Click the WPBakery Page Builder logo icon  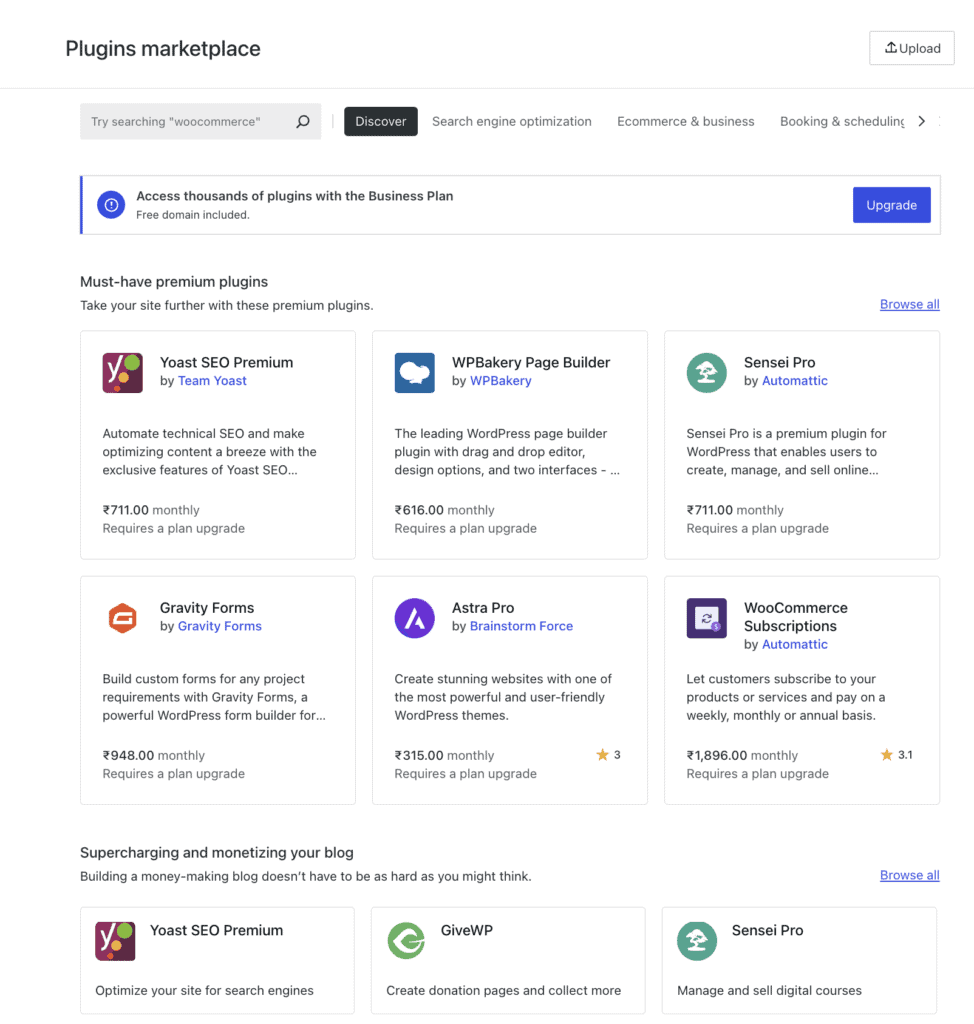click(x=414, y=372)
